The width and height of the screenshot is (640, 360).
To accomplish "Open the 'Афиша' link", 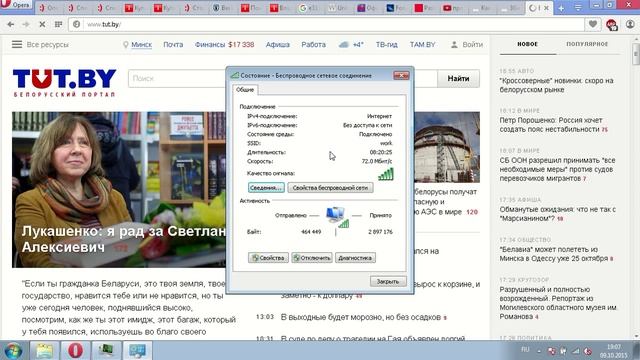I will pyautogui.click(x=278, y=44).
